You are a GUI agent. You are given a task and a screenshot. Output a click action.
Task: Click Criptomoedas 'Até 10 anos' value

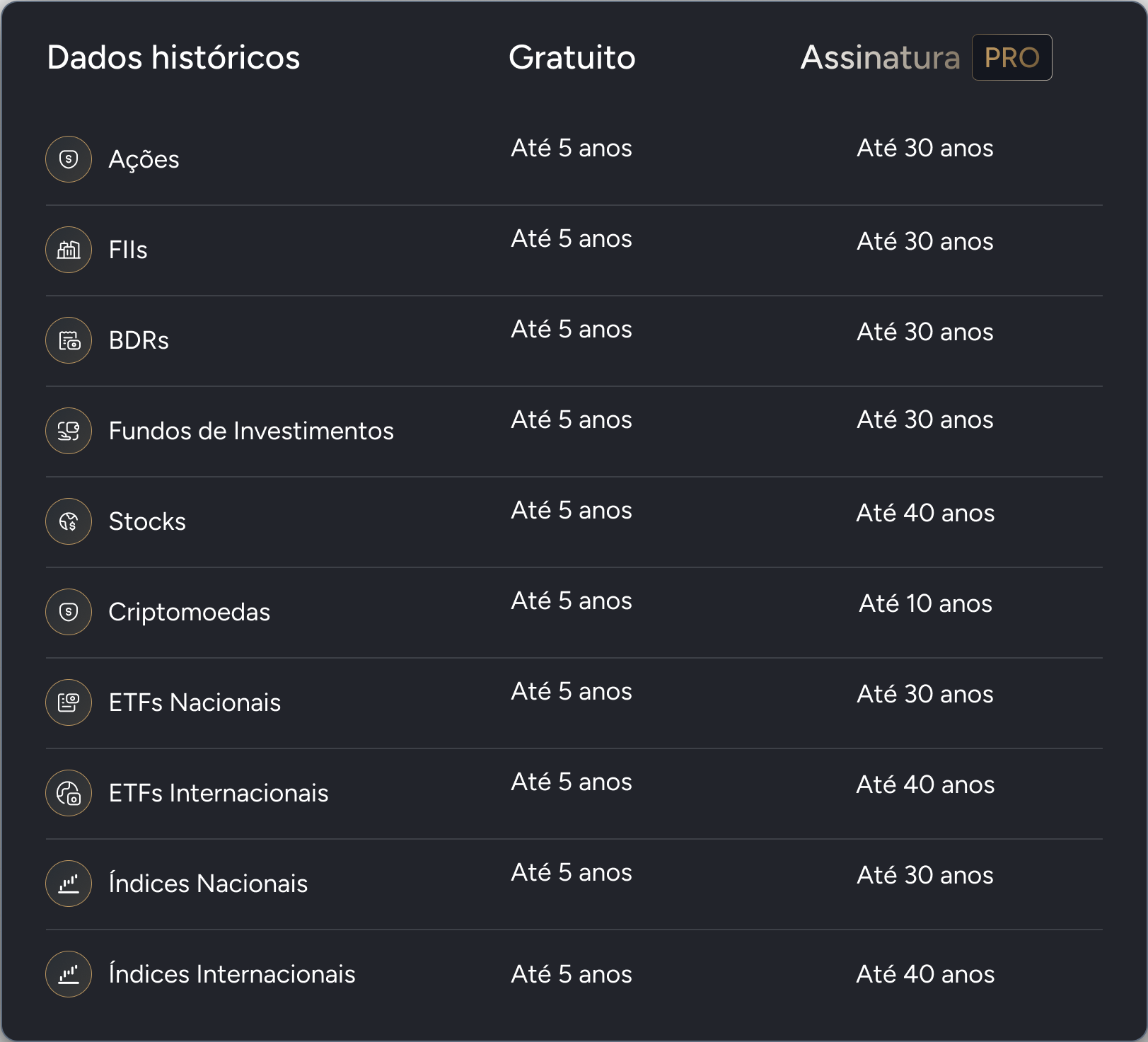pos(925,603)
